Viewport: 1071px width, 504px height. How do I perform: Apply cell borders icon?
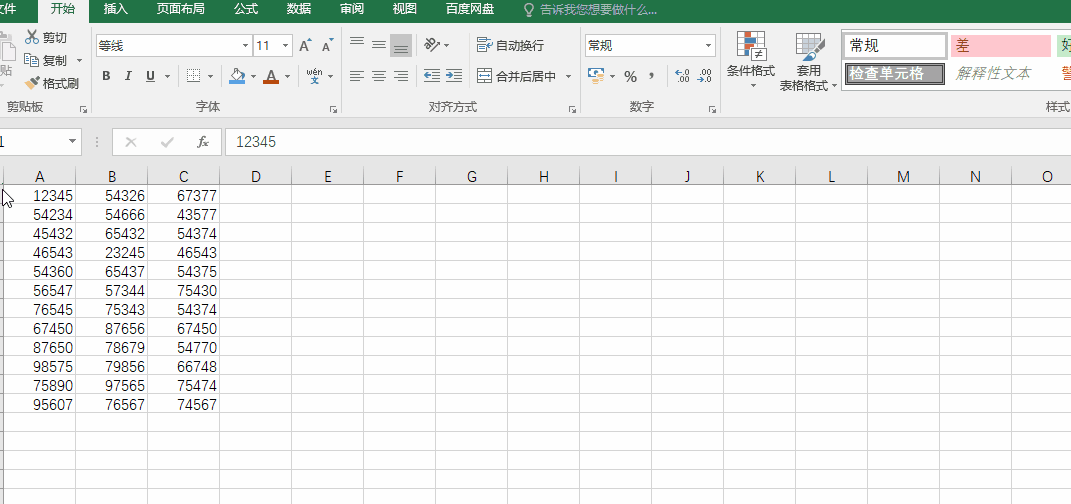(193, 76)
